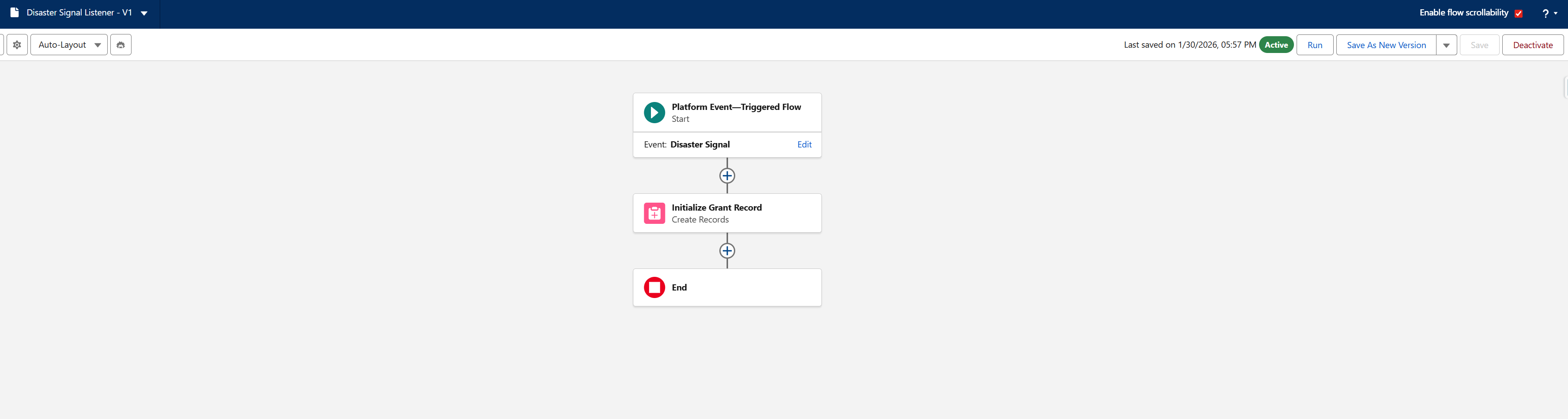Add element after the Start node
This screenshot has width=1568, height=419.
(x=727, y=176)
